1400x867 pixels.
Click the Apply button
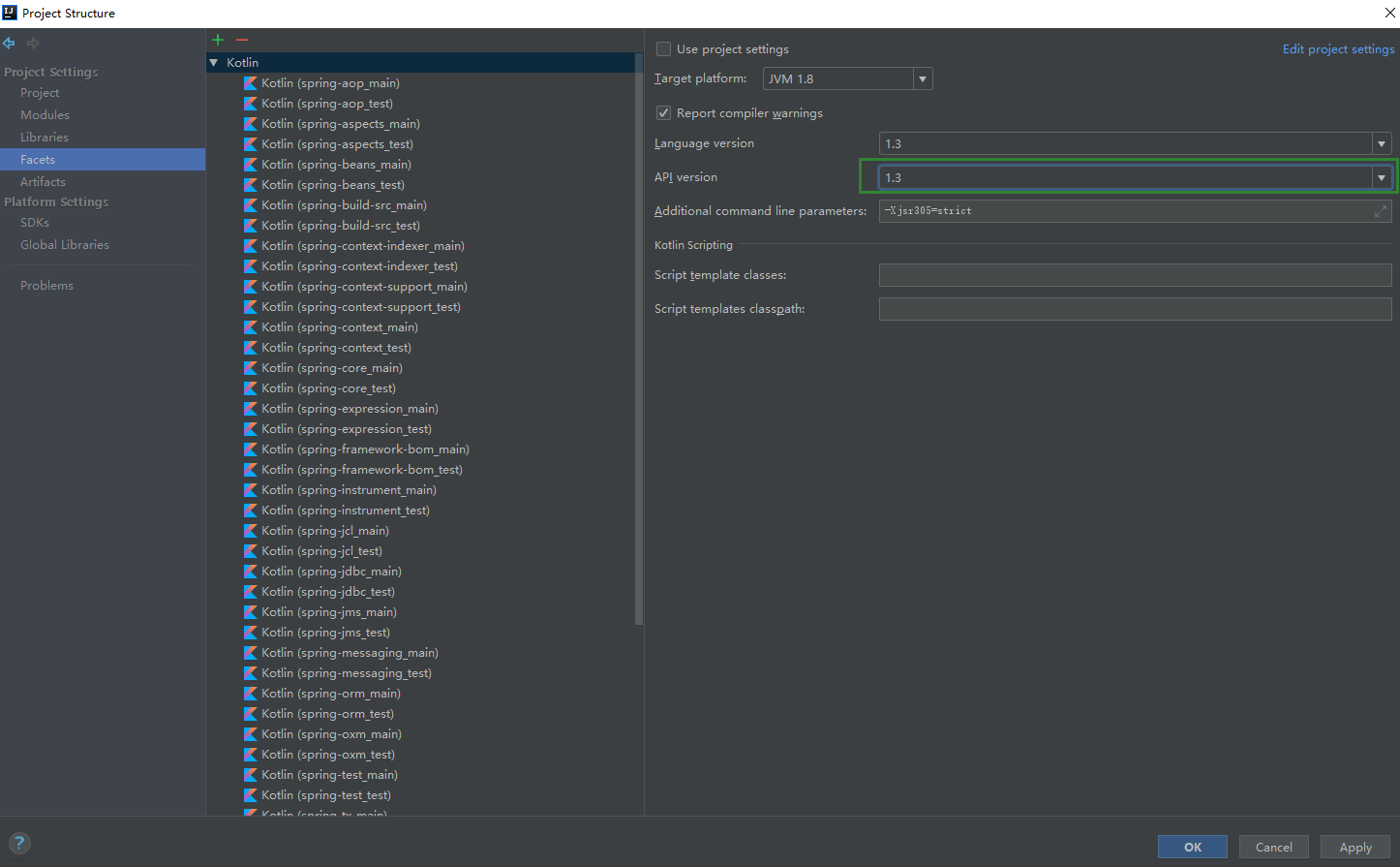(x=1355, y=847)
